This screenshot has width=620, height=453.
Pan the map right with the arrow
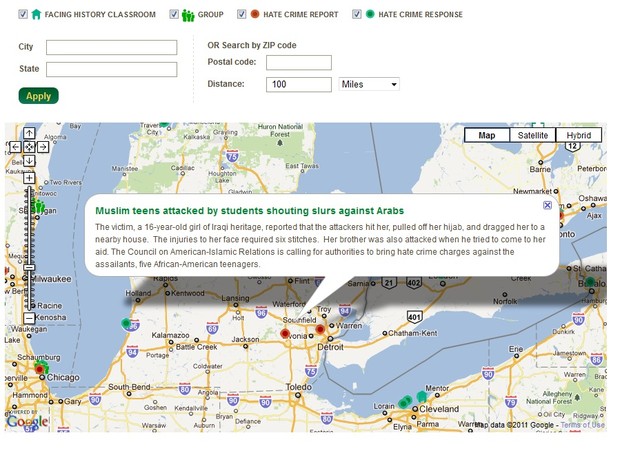point(43,147)
